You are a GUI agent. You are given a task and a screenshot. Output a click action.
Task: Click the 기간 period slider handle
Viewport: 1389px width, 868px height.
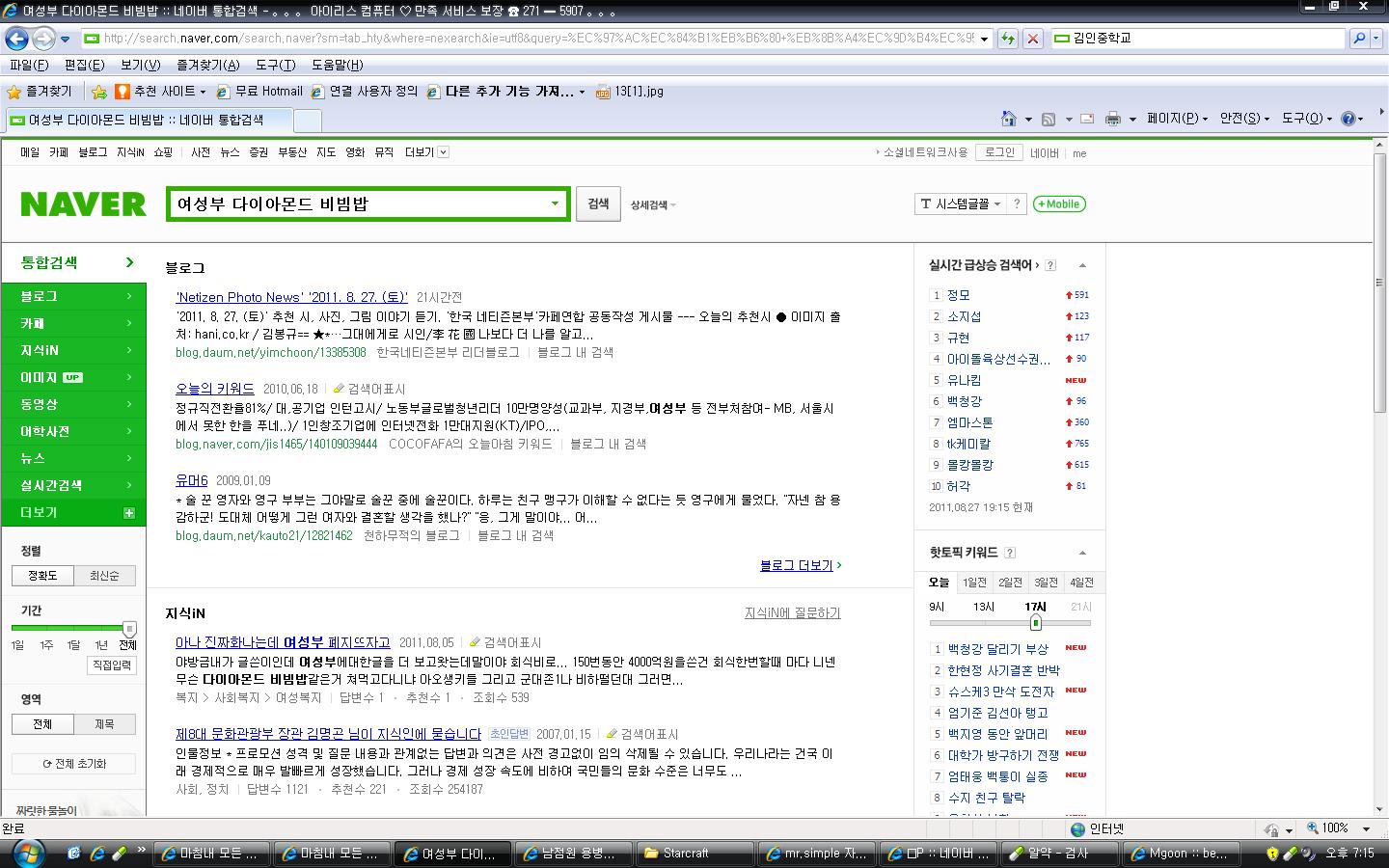click(129, 629)
